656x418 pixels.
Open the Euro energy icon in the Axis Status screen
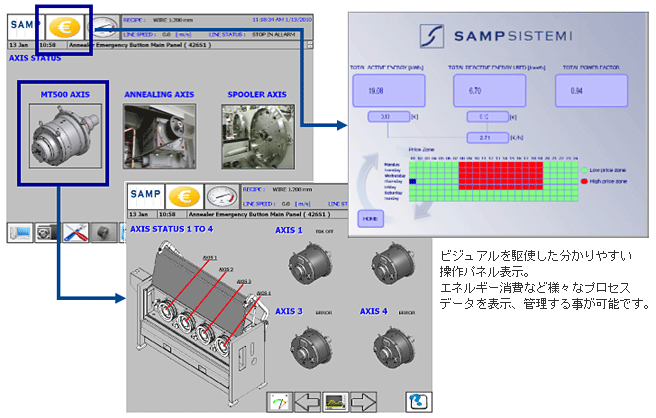click(x=64, y=27)
